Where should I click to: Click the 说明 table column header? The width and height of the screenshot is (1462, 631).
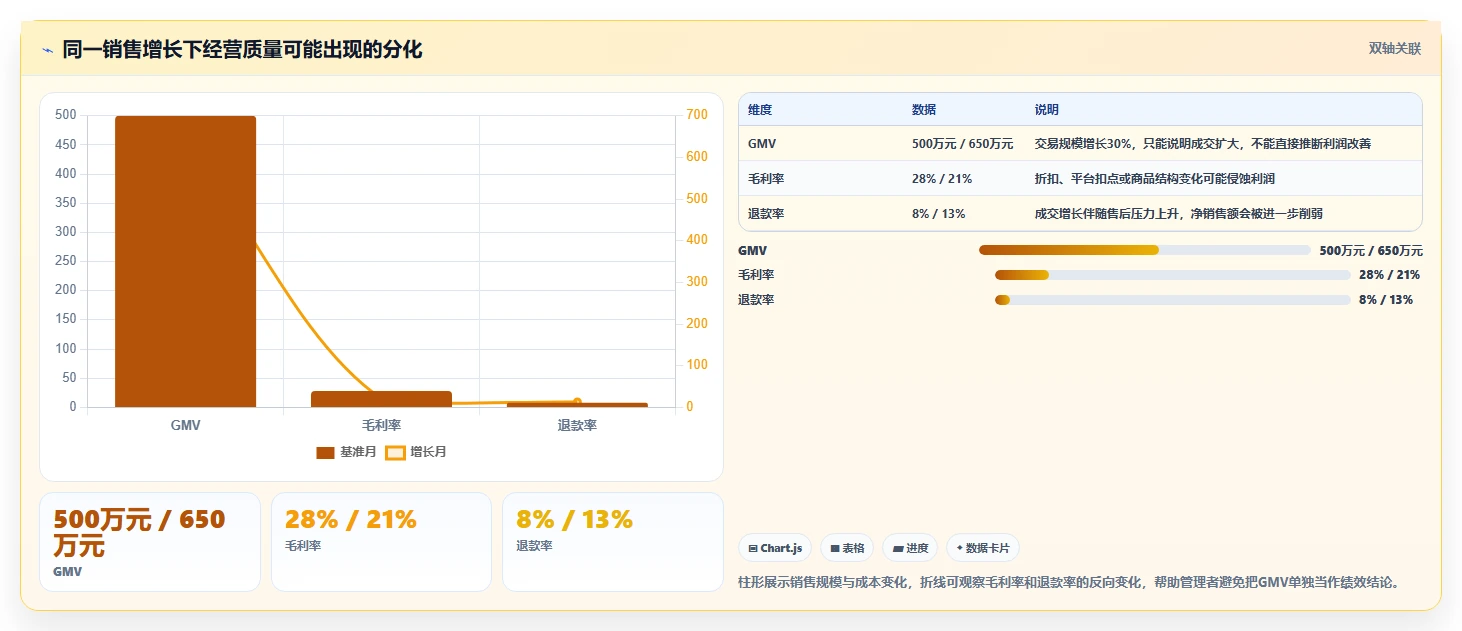pos(1047,110)
